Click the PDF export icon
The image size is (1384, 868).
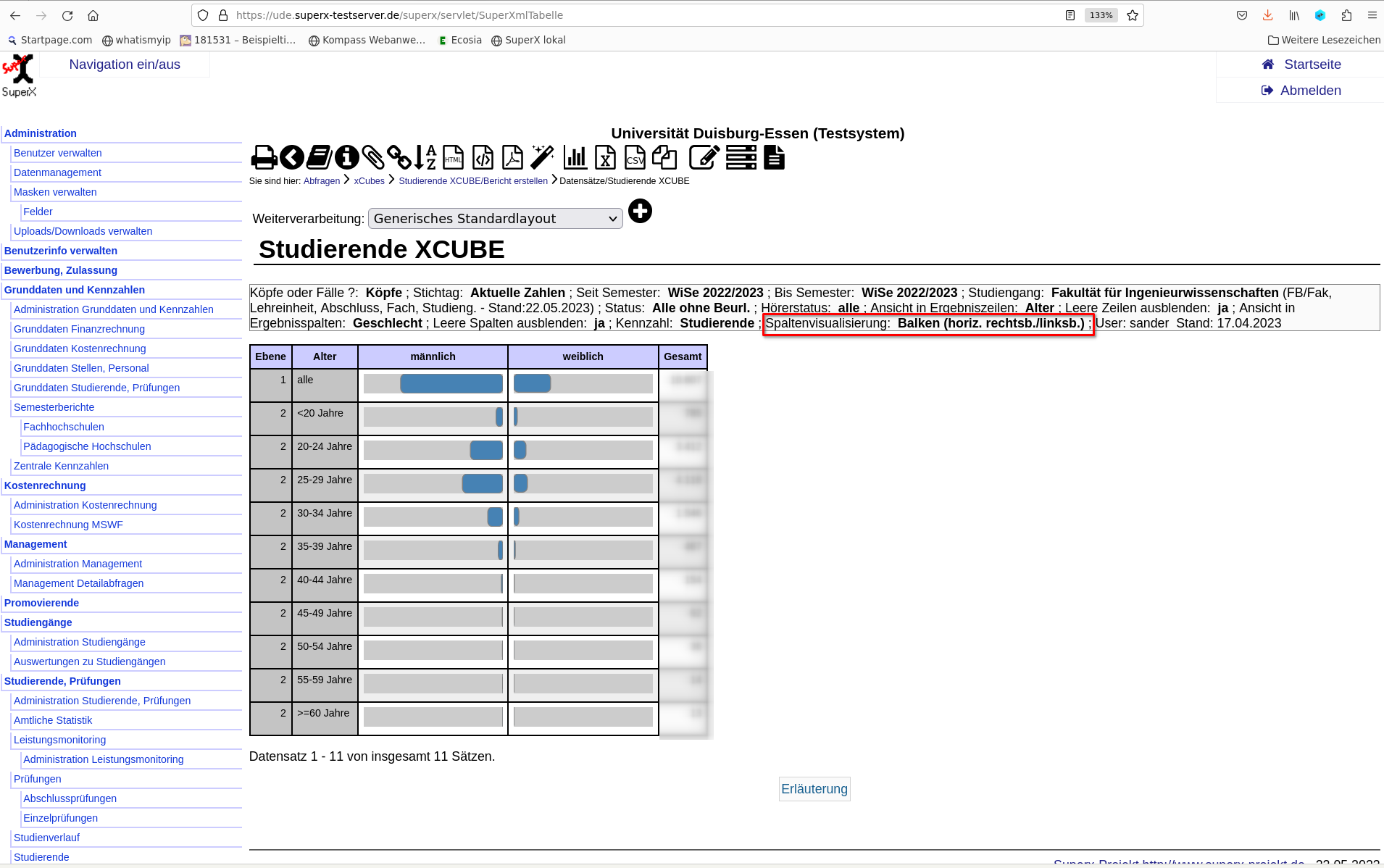[512, 157]
